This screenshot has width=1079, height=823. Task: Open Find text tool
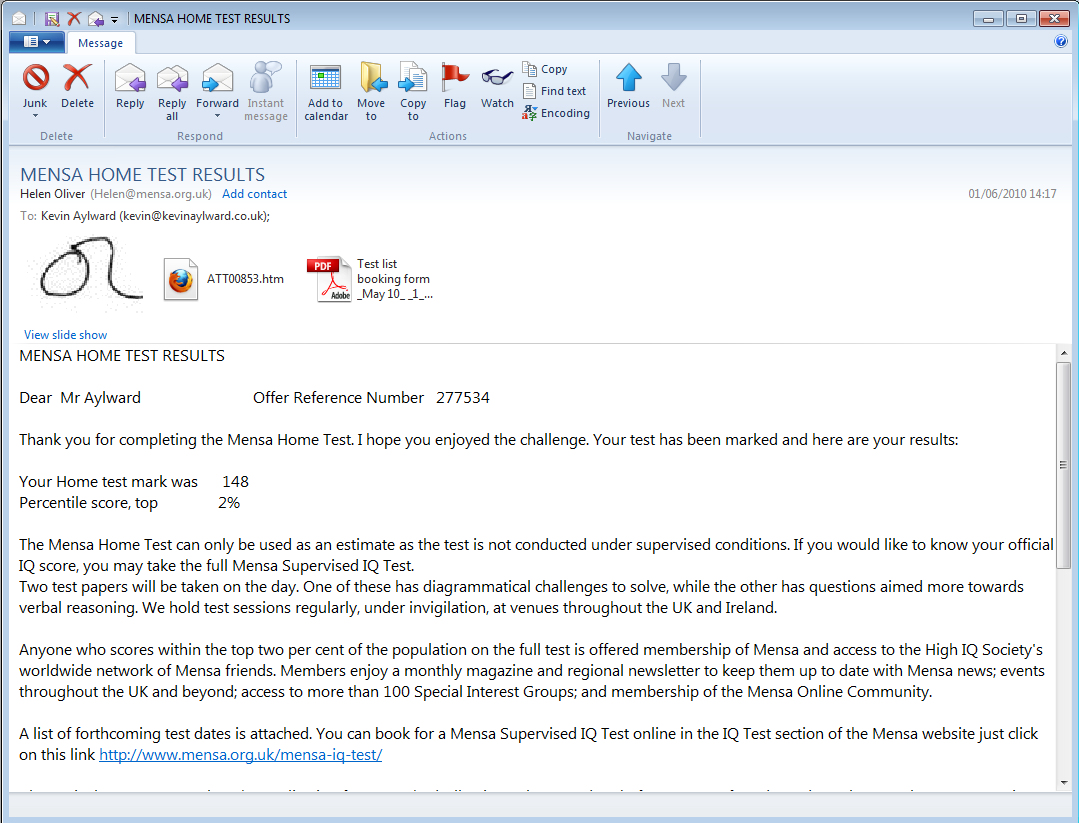point(554,91)
